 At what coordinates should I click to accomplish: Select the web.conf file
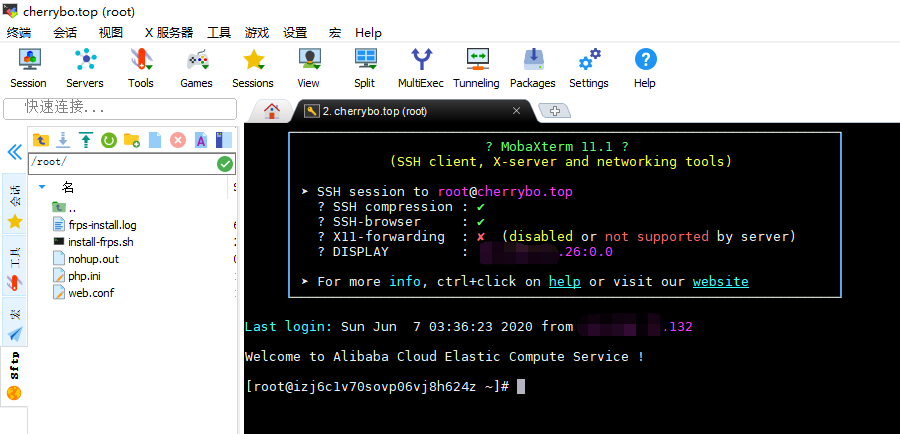point(84,293)
